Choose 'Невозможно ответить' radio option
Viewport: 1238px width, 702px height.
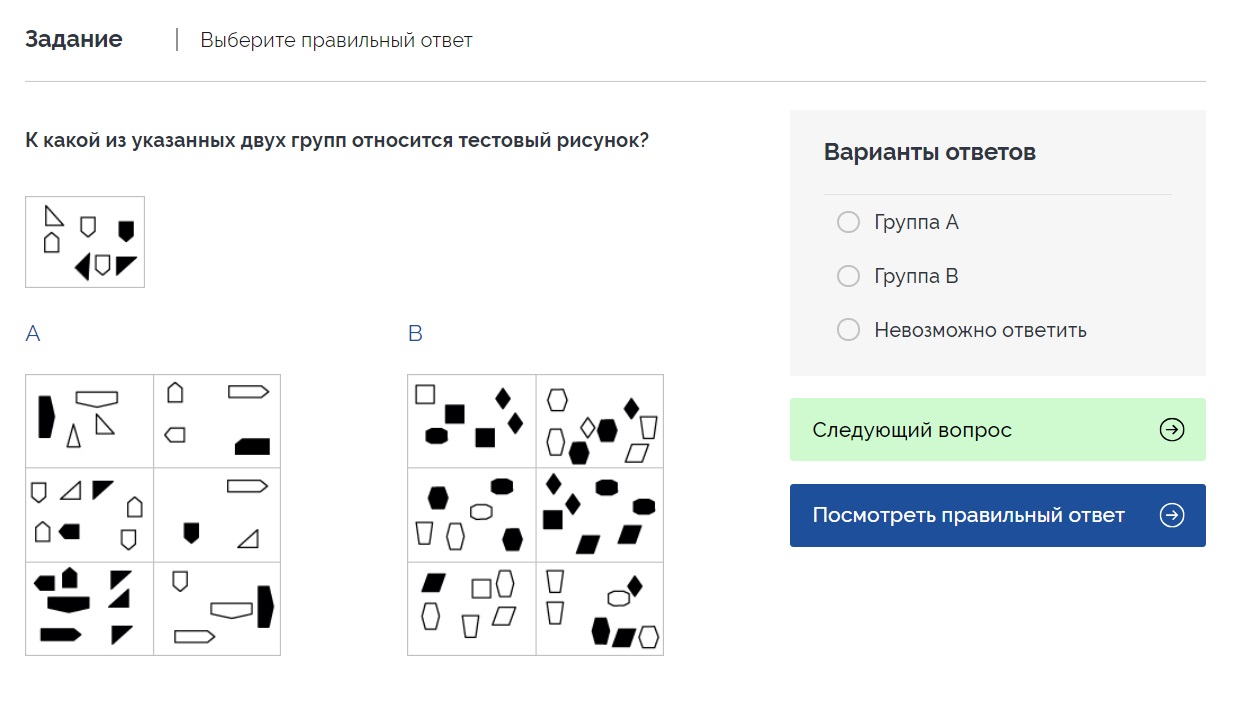pyautogui.click(x=848, y=330)
